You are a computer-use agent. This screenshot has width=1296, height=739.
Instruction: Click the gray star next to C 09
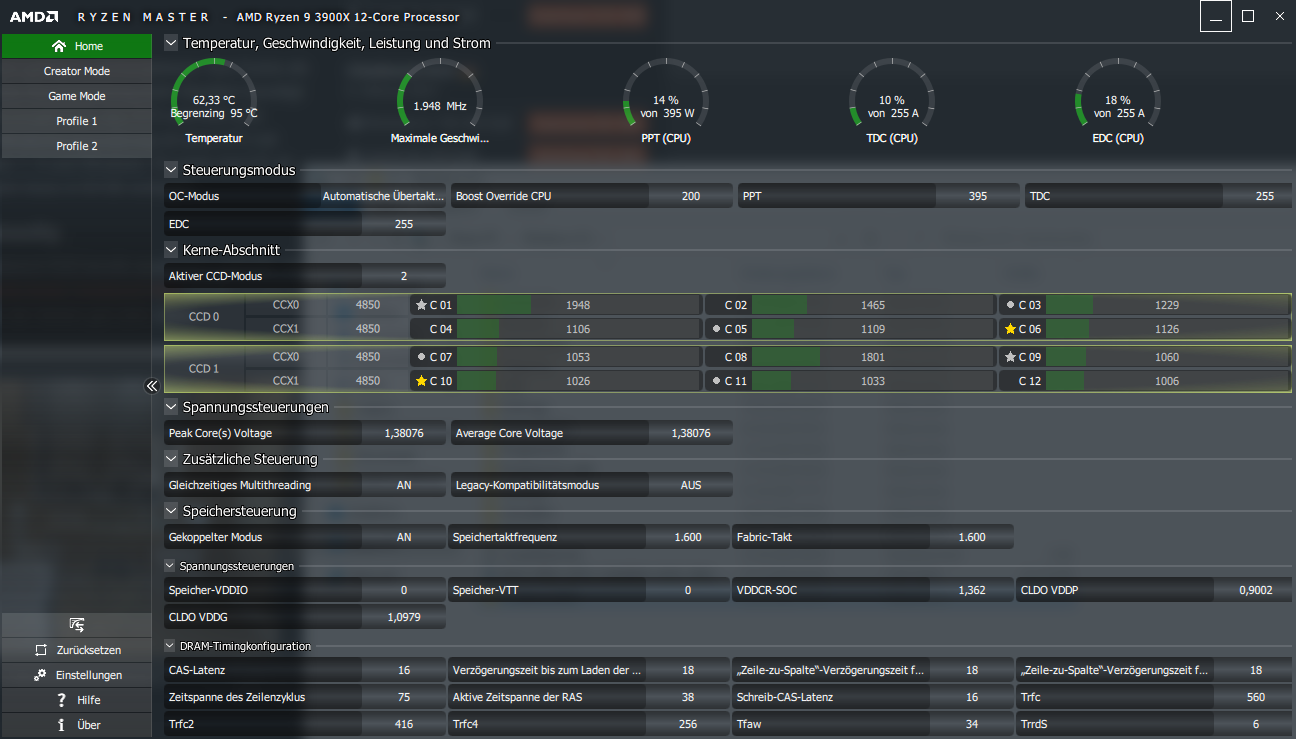(1010, 357)
